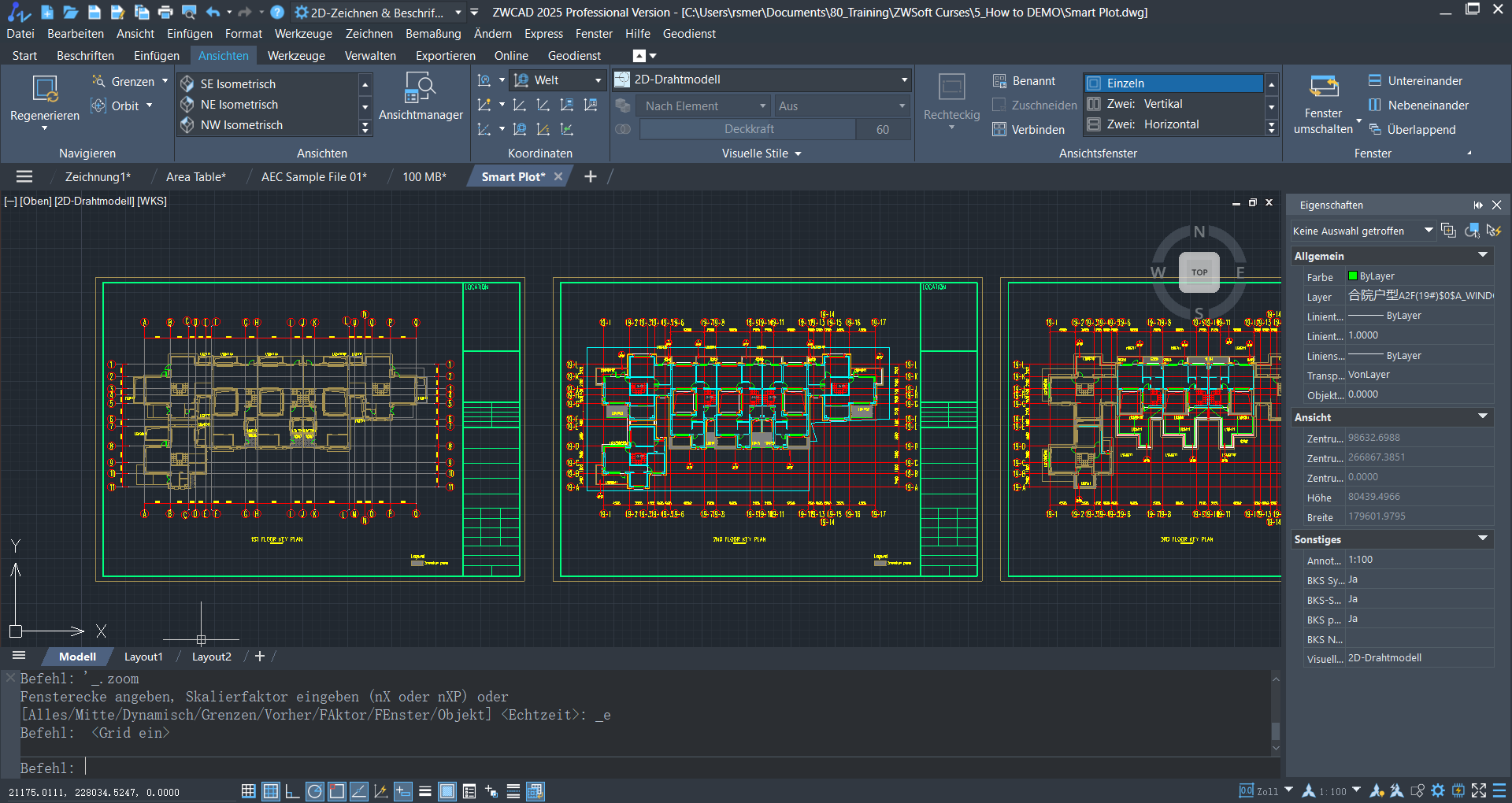
Task: Open the Welt coordinate system dropdown
Action: (x=598, y=80)
